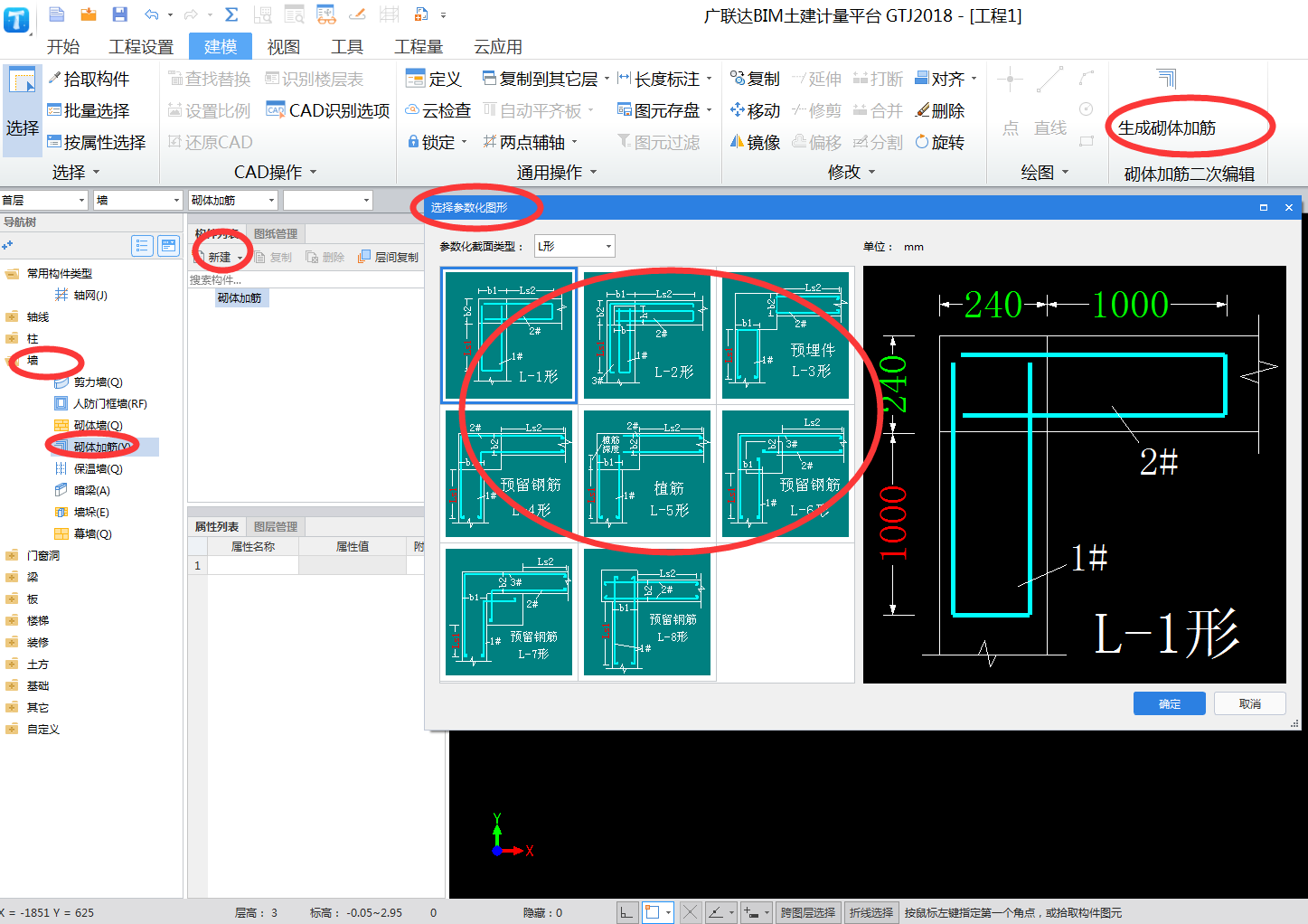The height and width of the screenshot is (924, 1308).
Task: Click the 砌体加筋 item in component list
Action: tap(240, 298)
